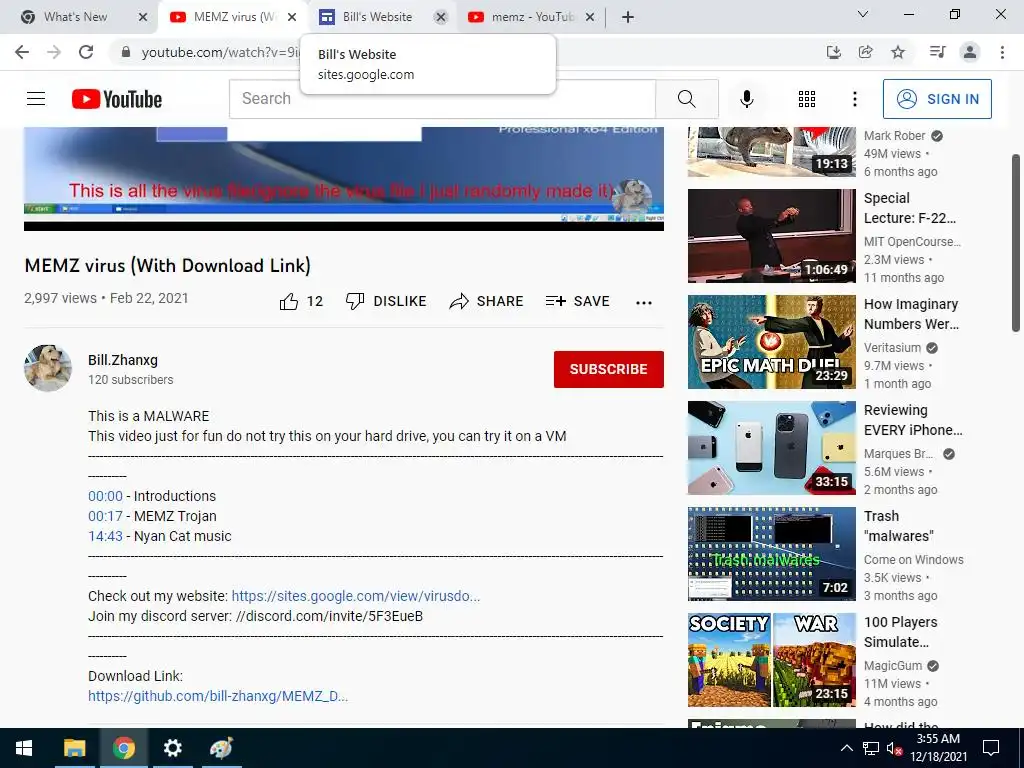The width and height of the screenshot is (1024, 768).
Task: Go back in browser history
Action: pyautogui.click(x=22, y=52)
